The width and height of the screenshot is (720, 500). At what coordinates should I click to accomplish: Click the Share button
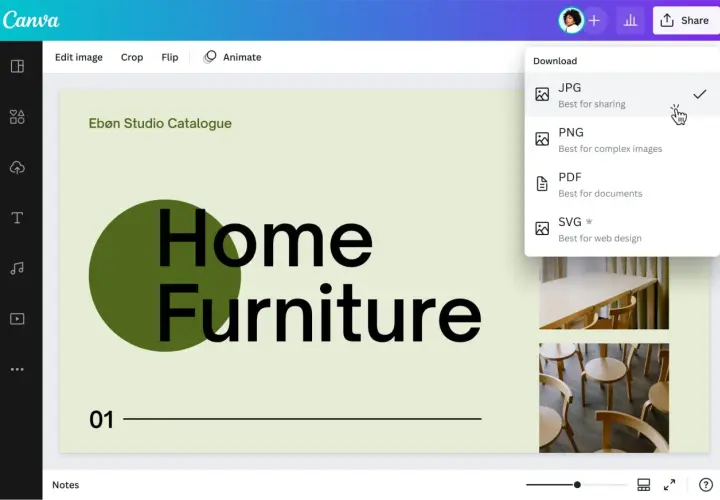tap(686, 20)
